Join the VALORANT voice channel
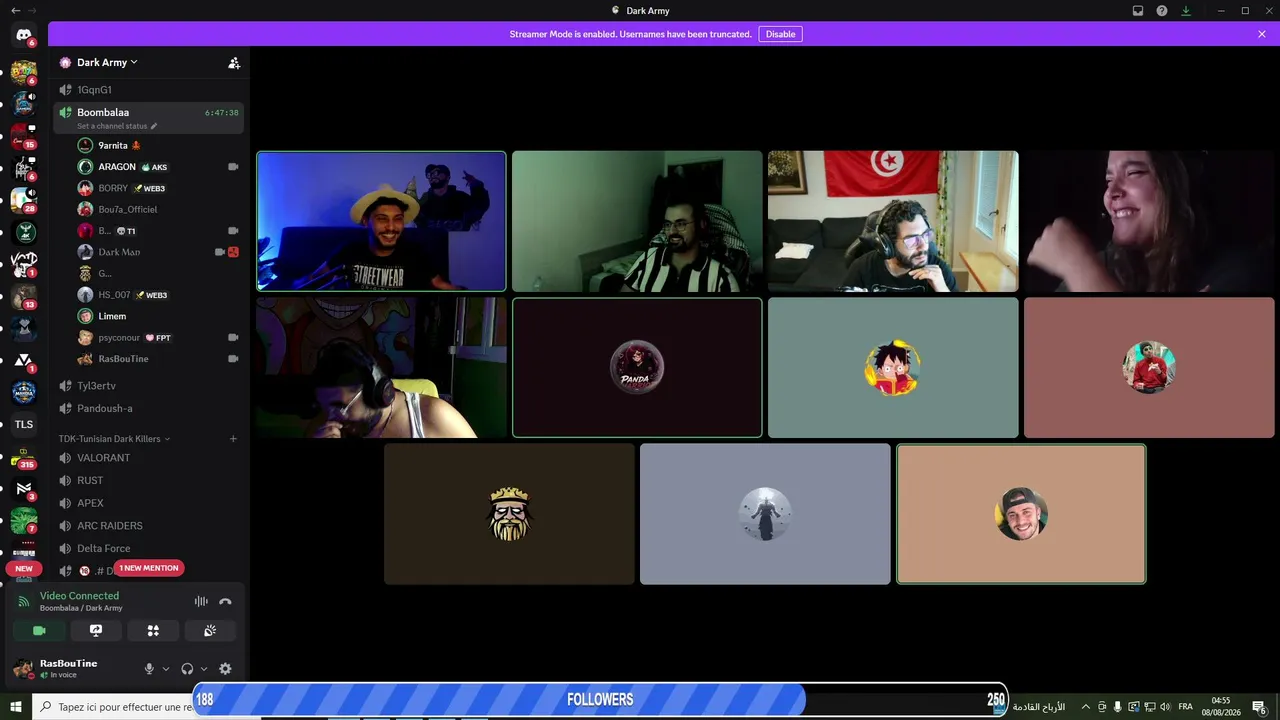1280x720 pixels. [149, 458]
